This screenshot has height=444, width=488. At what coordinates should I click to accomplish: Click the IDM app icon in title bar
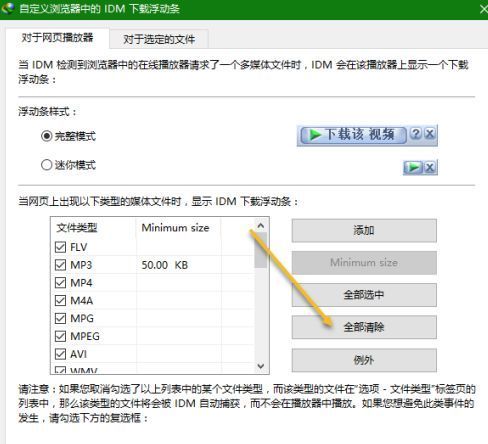point(7,8)
